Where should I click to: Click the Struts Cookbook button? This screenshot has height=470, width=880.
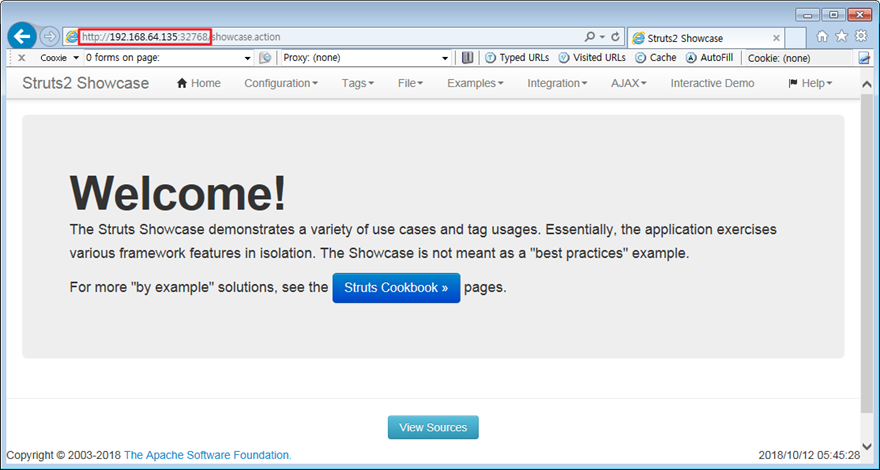point(396,288)
